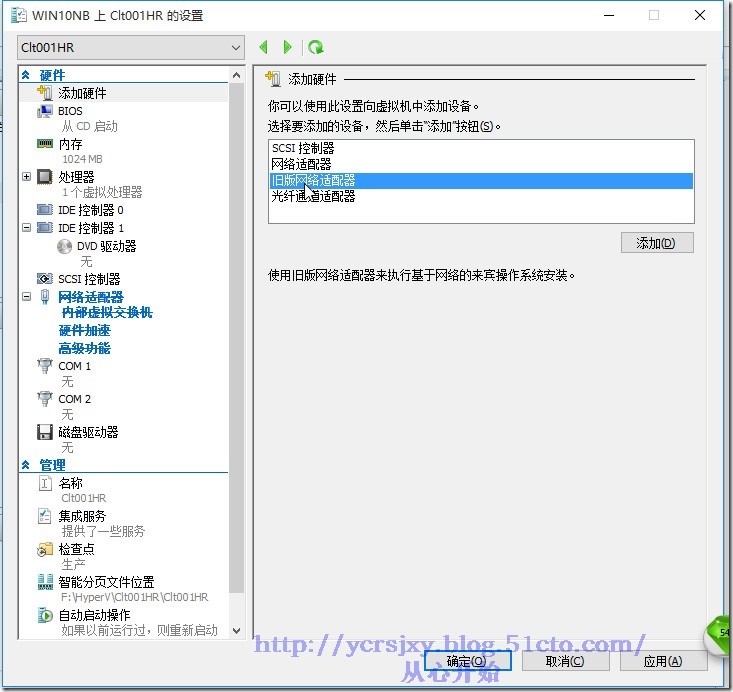
Task: Select 1 个虚拟处理器 text
Action: [x=102, y=192]
